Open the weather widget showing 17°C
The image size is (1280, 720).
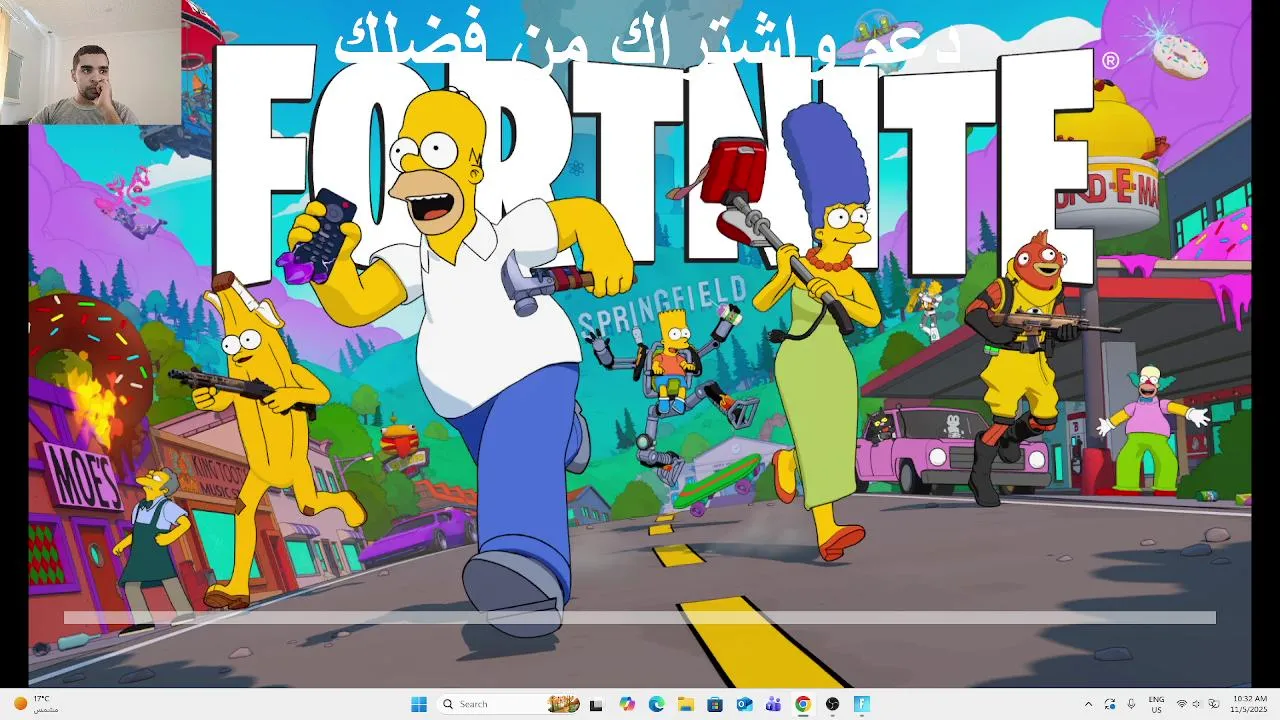[36, 704]
